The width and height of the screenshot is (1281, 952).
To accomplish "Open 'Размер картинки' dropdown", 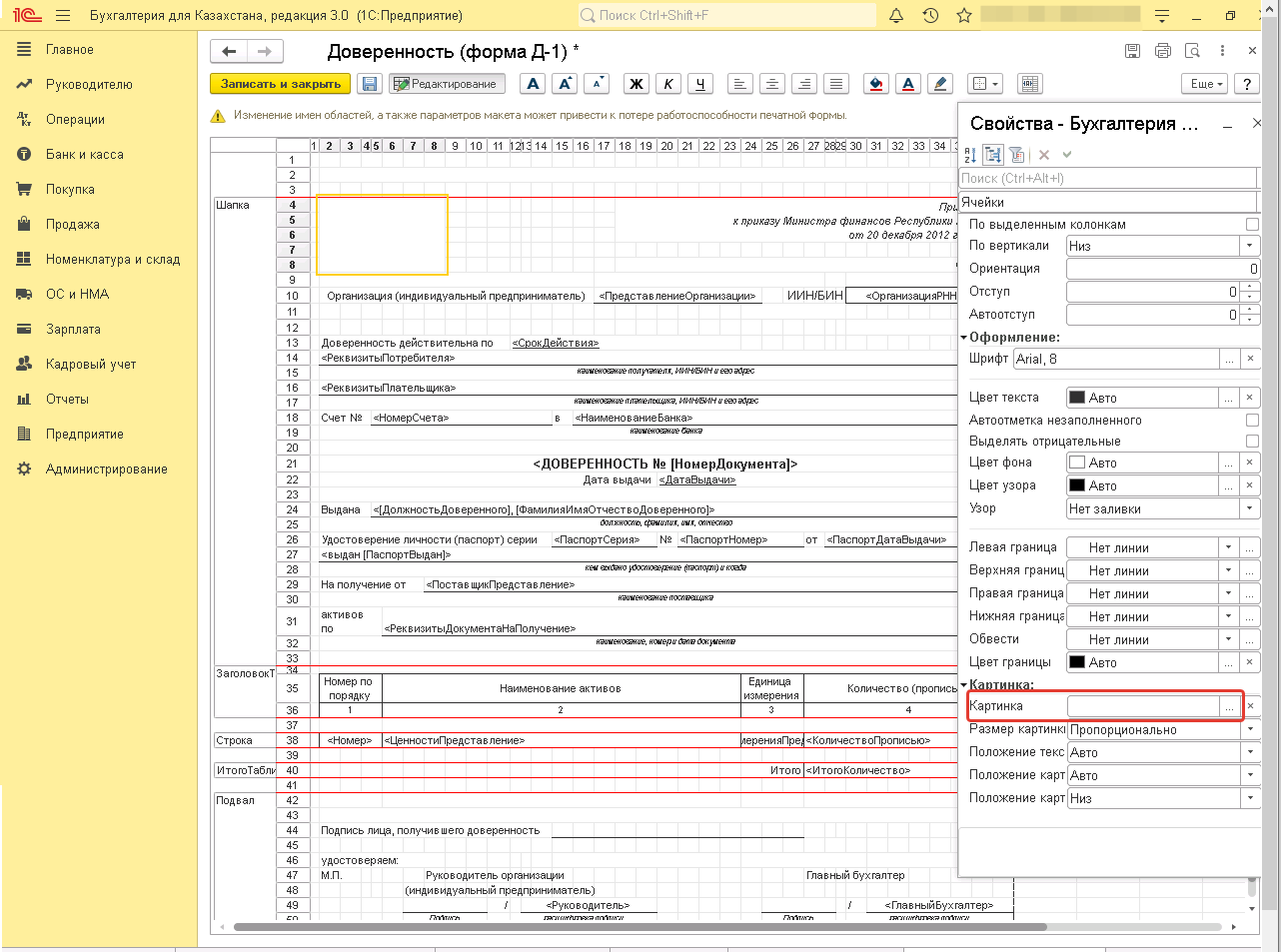I will click(x=1249, y=729).
